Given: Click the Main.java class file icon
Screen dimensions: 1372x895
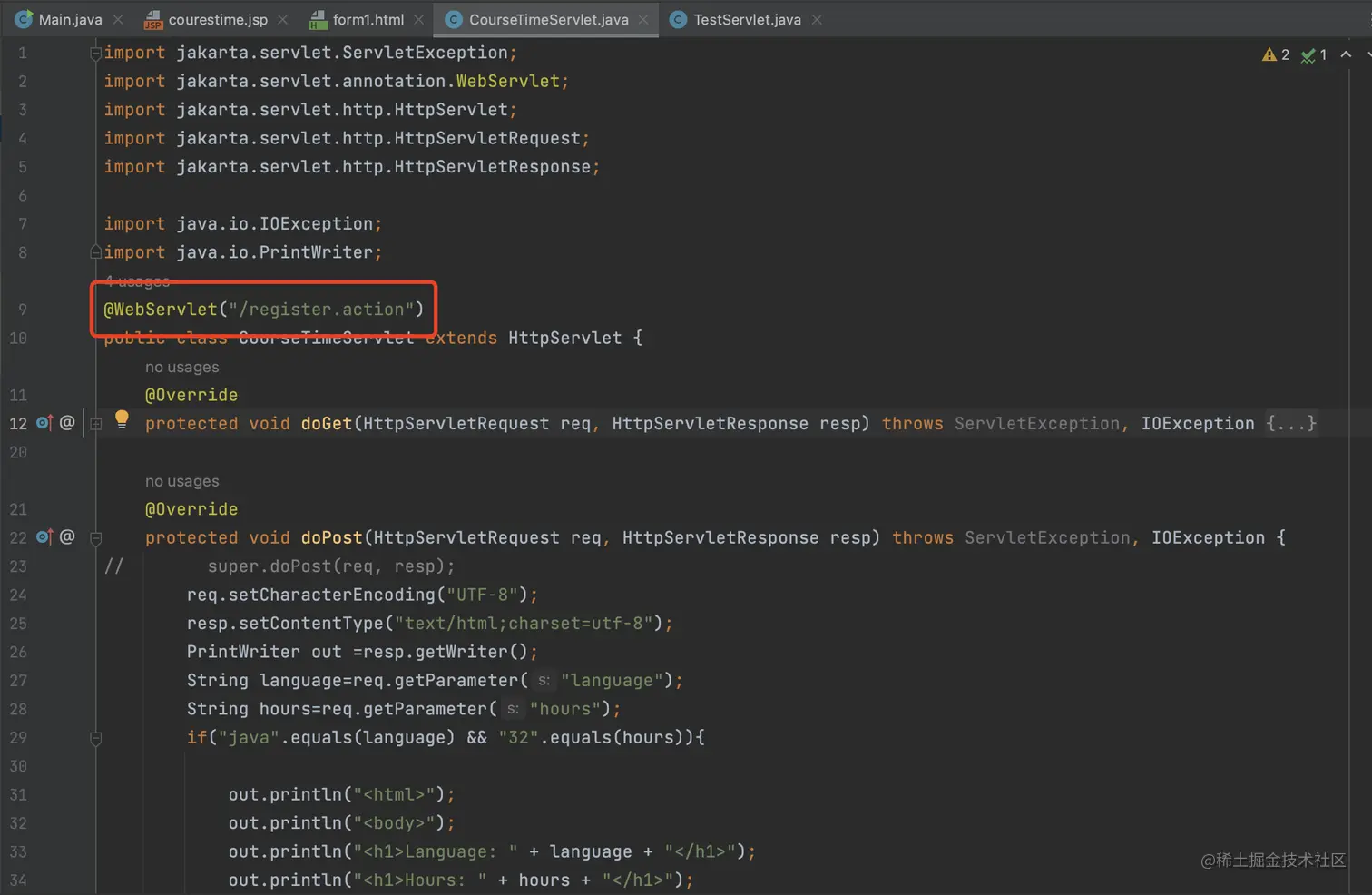Looking at the screenshot, I should (24, 19).
